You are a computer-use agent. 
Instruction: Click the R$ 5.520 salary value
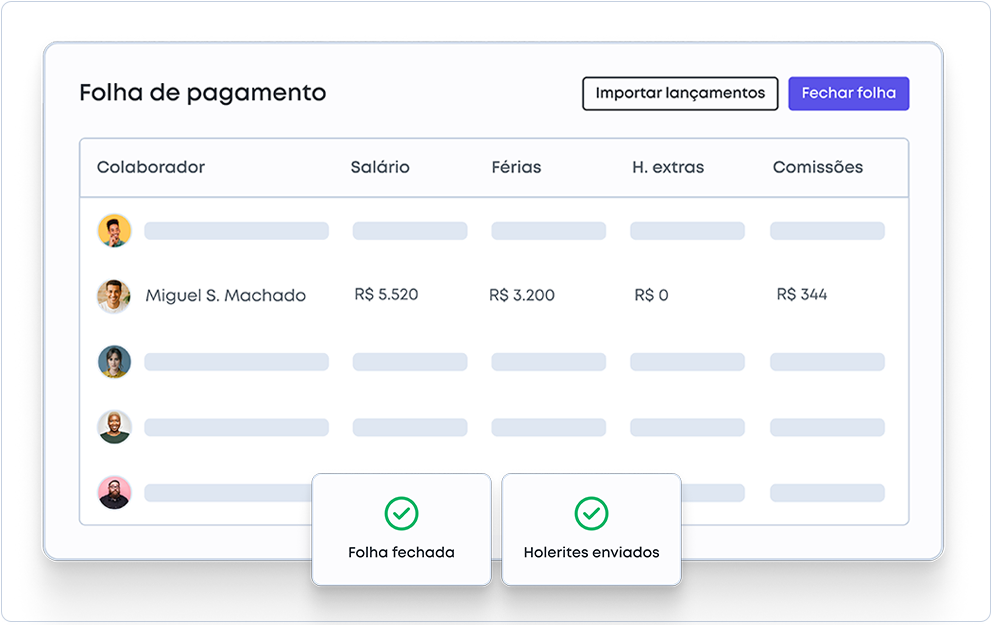(x=386, y=295)
